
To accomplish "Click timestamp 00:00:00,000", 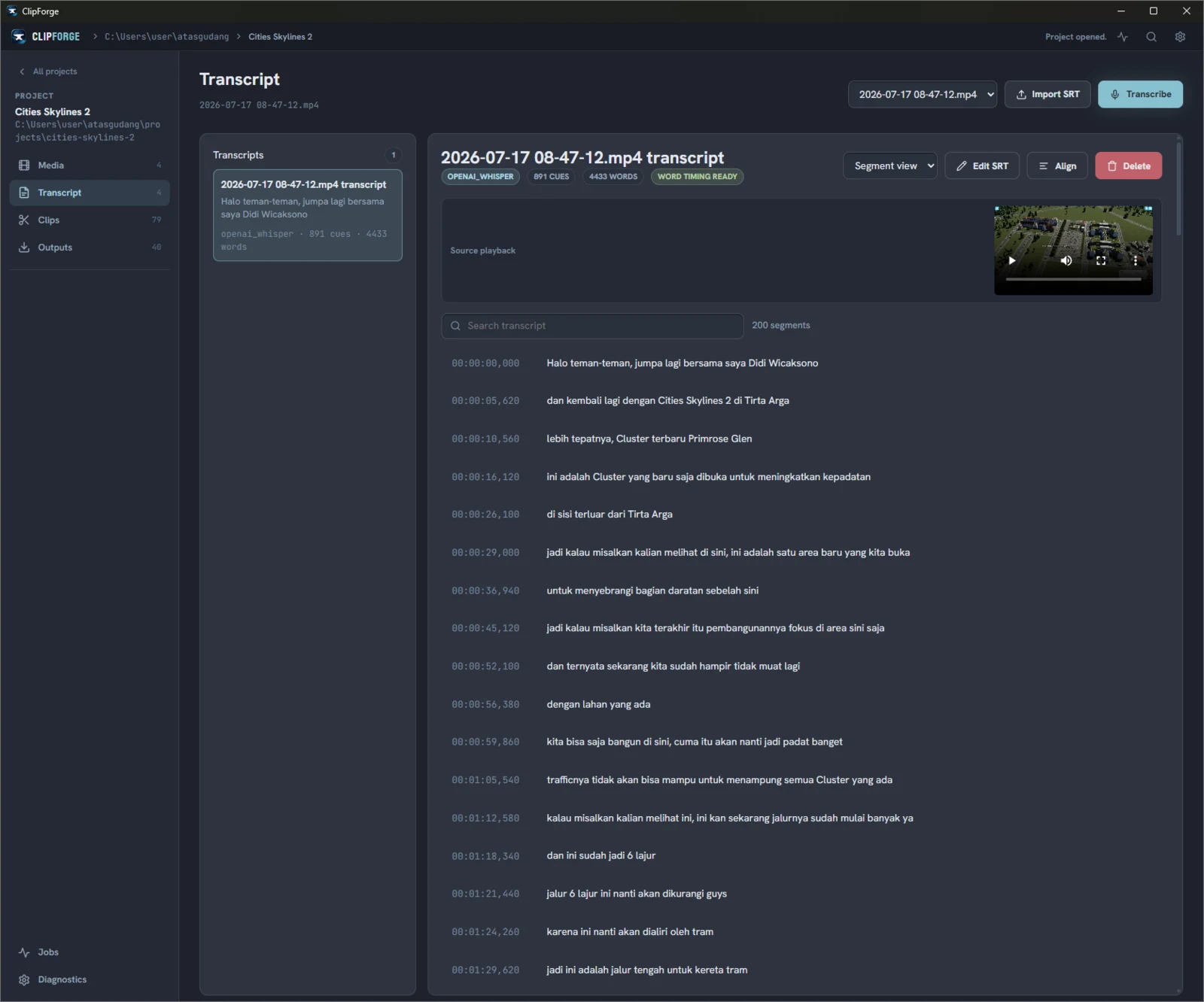I will [485, 363].
